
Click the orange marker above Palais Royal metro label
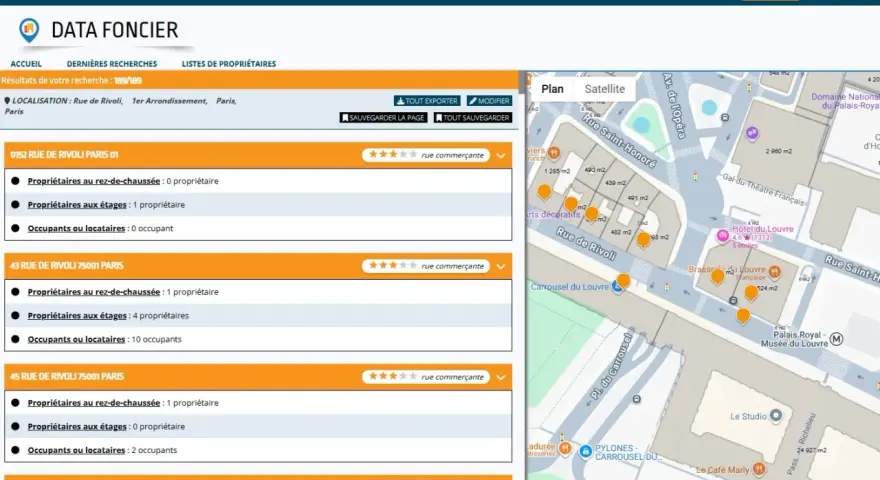tap(743, 316)
